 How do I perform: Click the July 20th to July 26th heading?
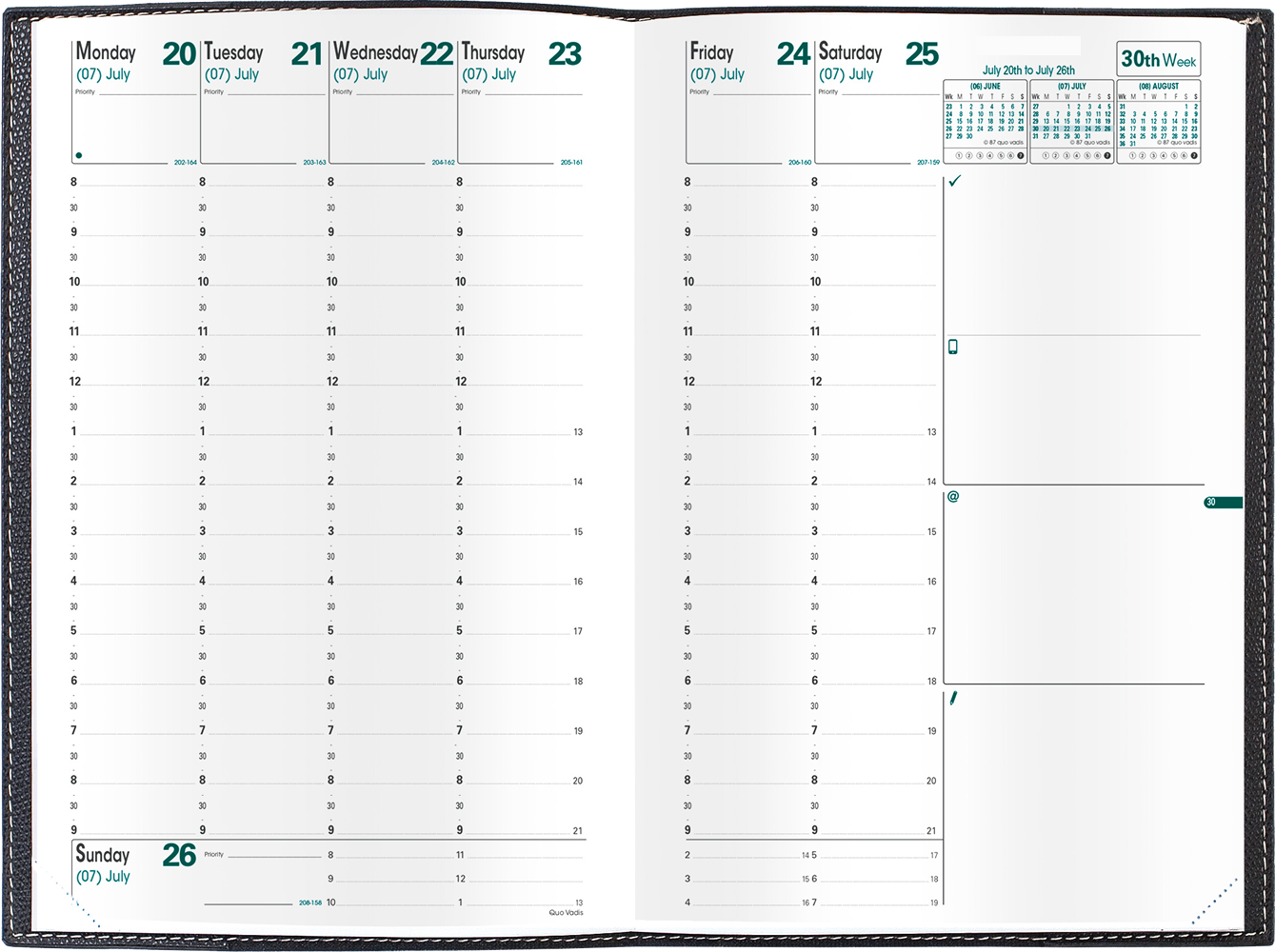coord(1028,70)
